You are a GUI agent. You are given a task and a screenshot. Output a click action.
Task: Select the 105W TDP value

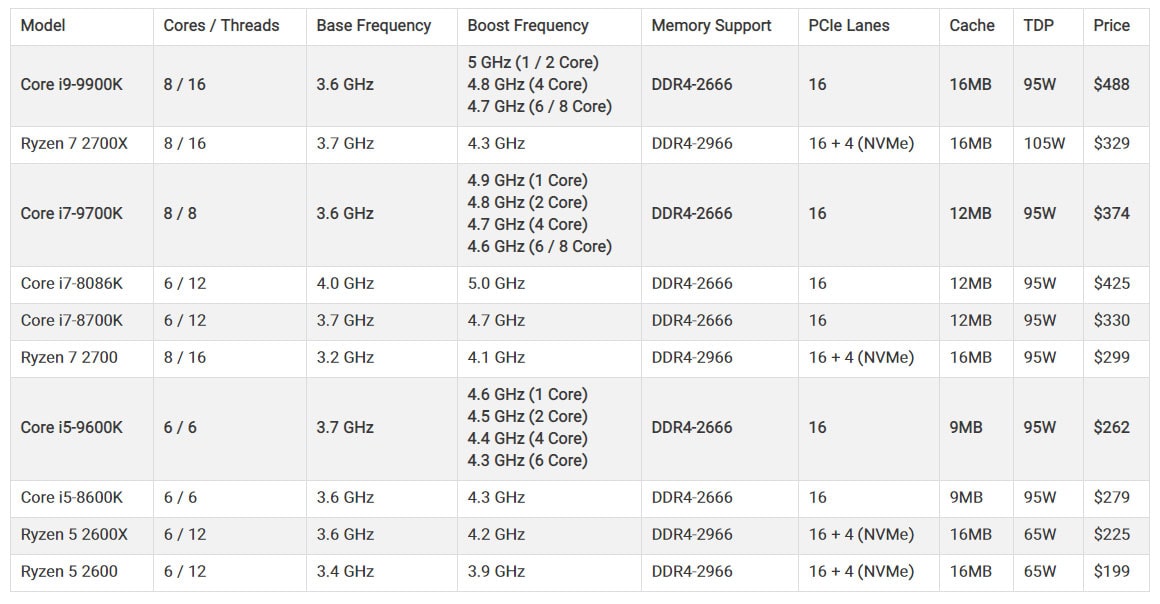coord(1044,143)
